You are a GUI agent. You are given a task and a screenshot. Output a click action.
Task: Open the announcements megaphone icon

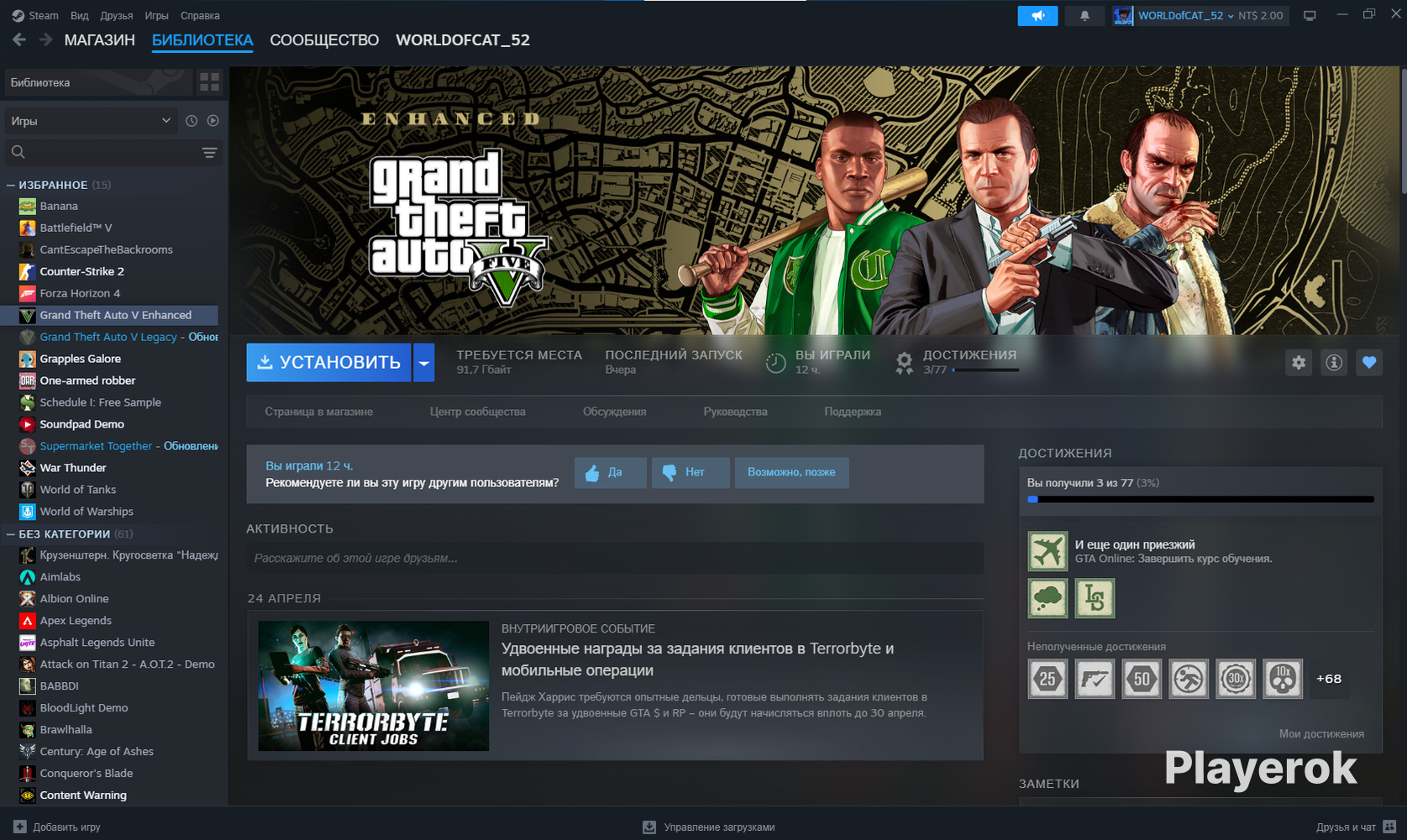[x=1037, y=16]
